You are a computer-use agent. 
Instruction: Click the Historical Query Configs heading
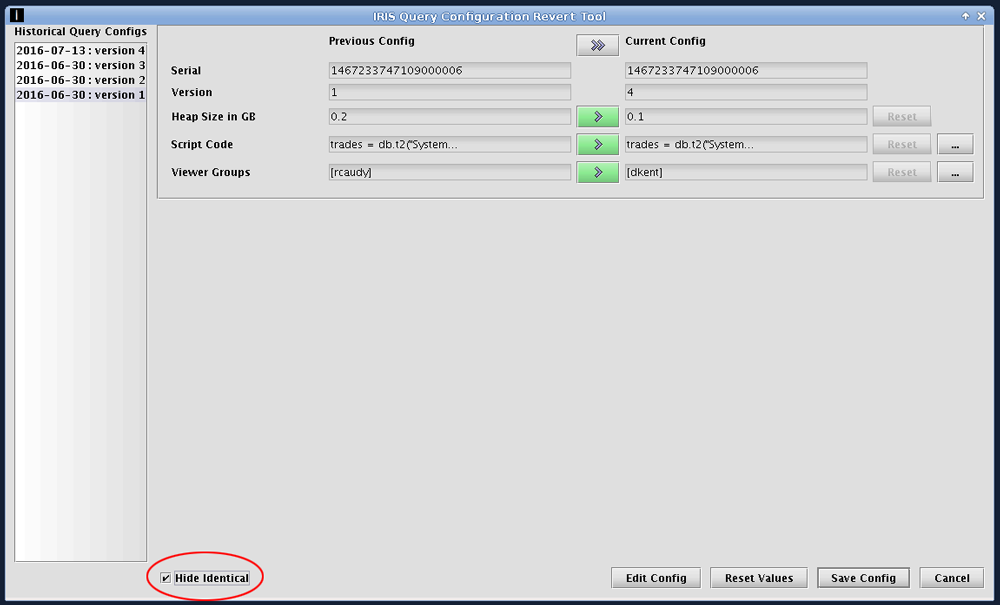pyautogui.click(x=80, y=31)
